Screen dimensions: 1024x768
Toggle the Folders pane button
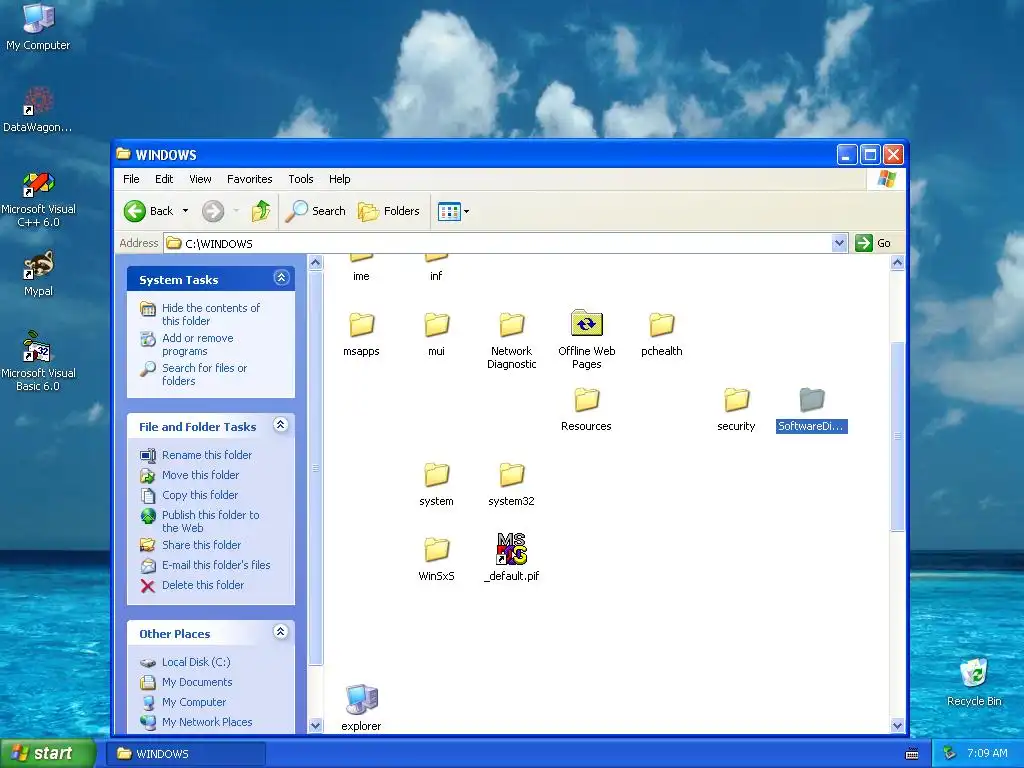pyautogui.click(x=389, y=211)
